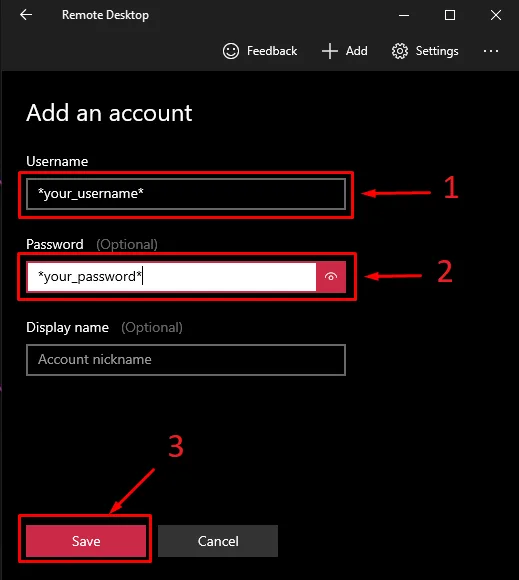Click the Display name nickname field
519x580 pixels.
(x=186, y=360)
